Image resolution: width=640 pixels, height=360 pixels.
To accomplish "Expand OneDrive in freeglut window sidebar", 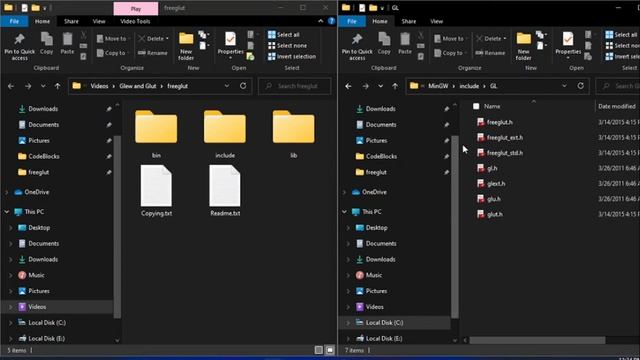I will tap(7, 192).
